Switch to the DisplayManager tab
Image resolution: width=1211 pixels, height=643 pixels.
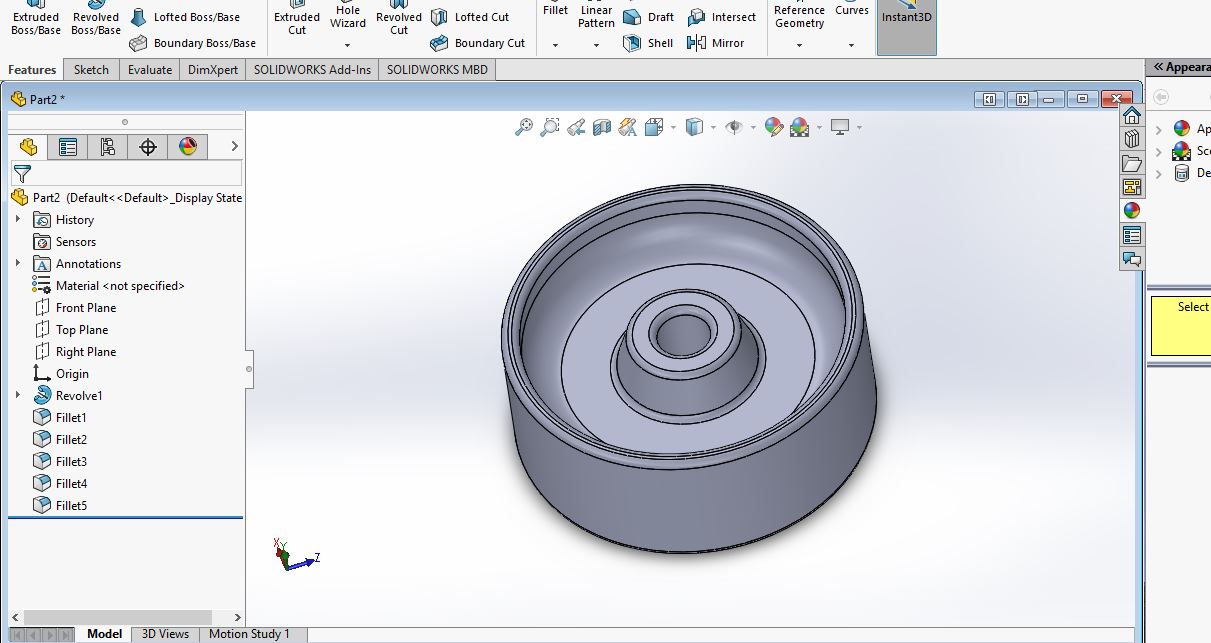pos(188,147)
